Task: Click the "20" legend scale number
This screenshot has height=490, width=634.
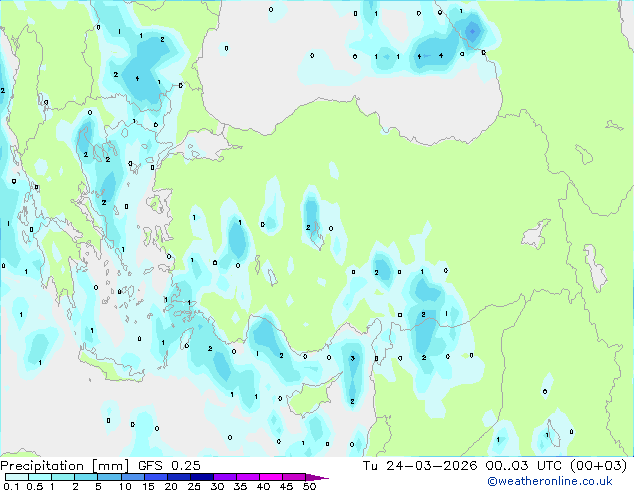Action: tap(171, 486)
